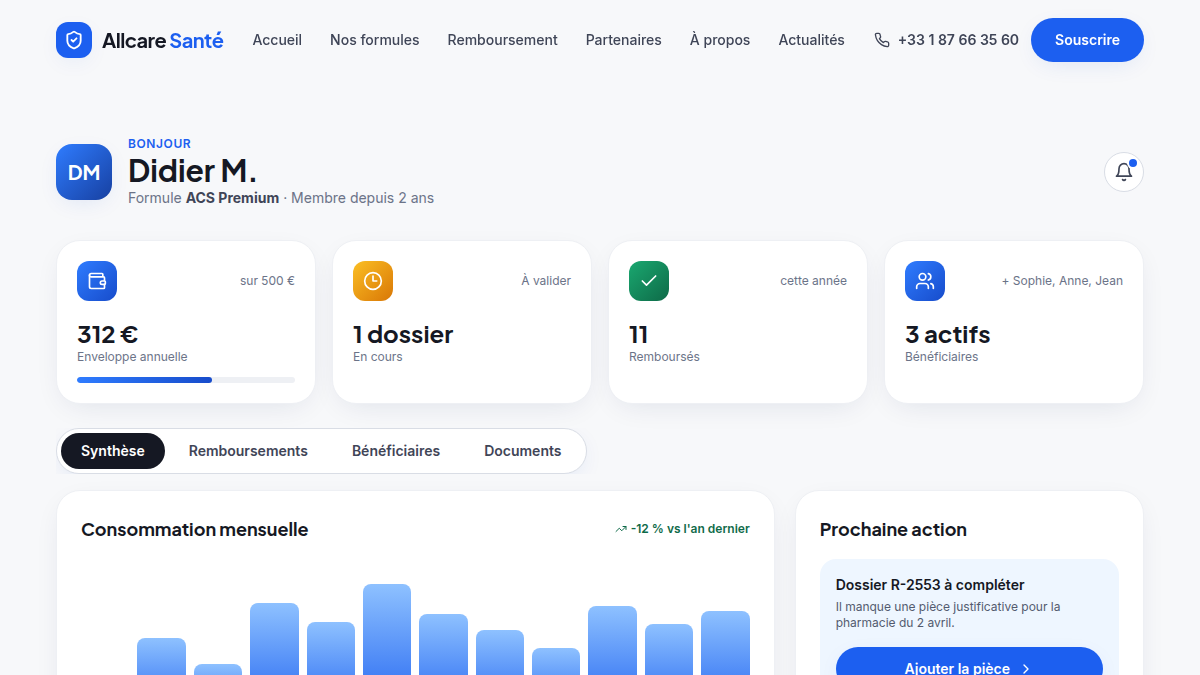The height and width of the screenshot is (675, 1200).
Task: Click the annual envelope progress bar
Action: [186, 380]
